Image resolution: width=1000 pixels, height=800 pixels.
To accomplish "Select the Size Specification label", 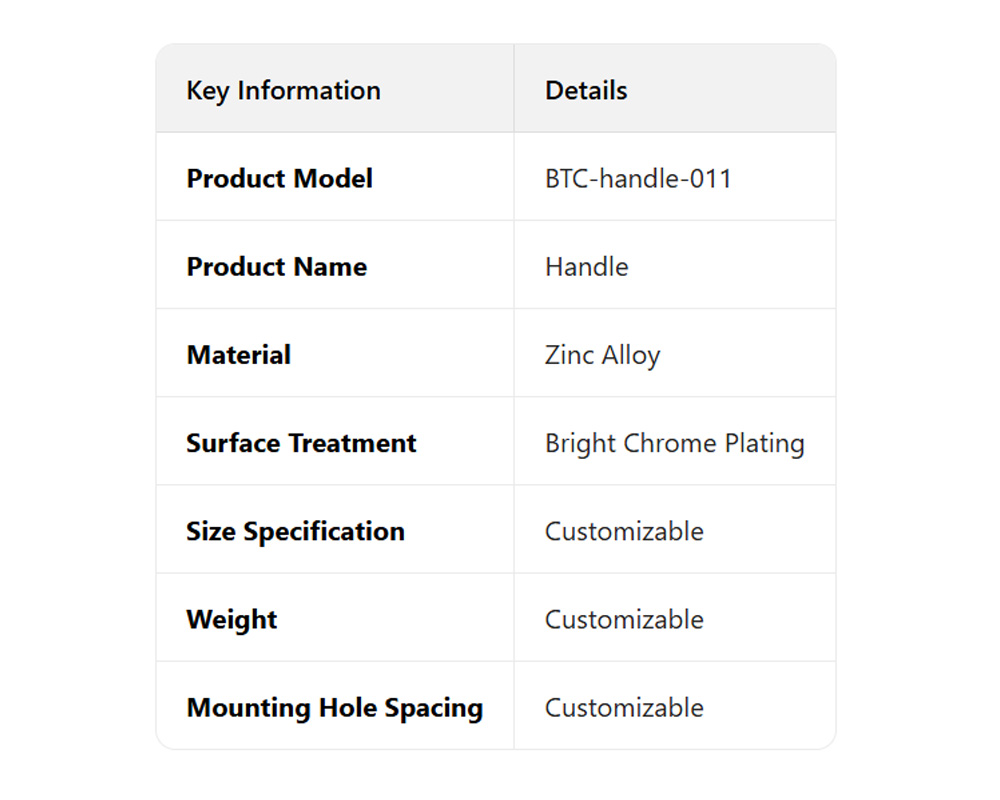I will [295, 531].
